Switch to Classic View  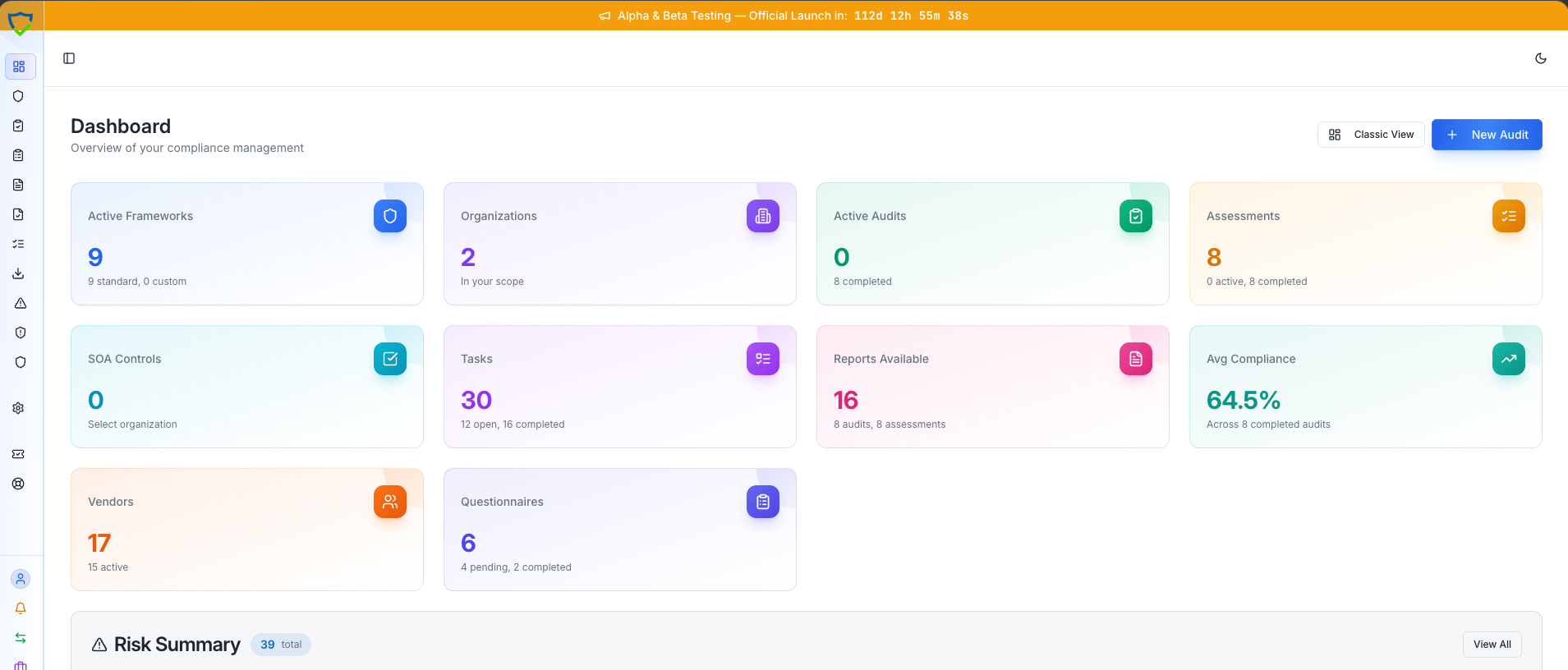click(x=1371, y=135)
